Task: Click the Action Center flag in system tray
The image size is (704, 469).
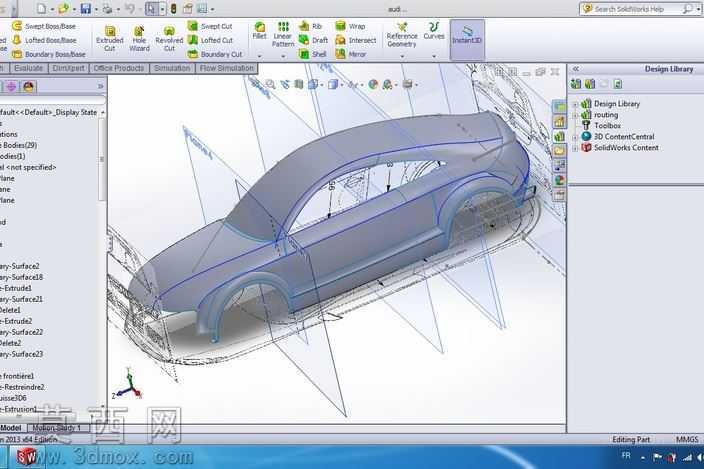Action: (657, 457)
